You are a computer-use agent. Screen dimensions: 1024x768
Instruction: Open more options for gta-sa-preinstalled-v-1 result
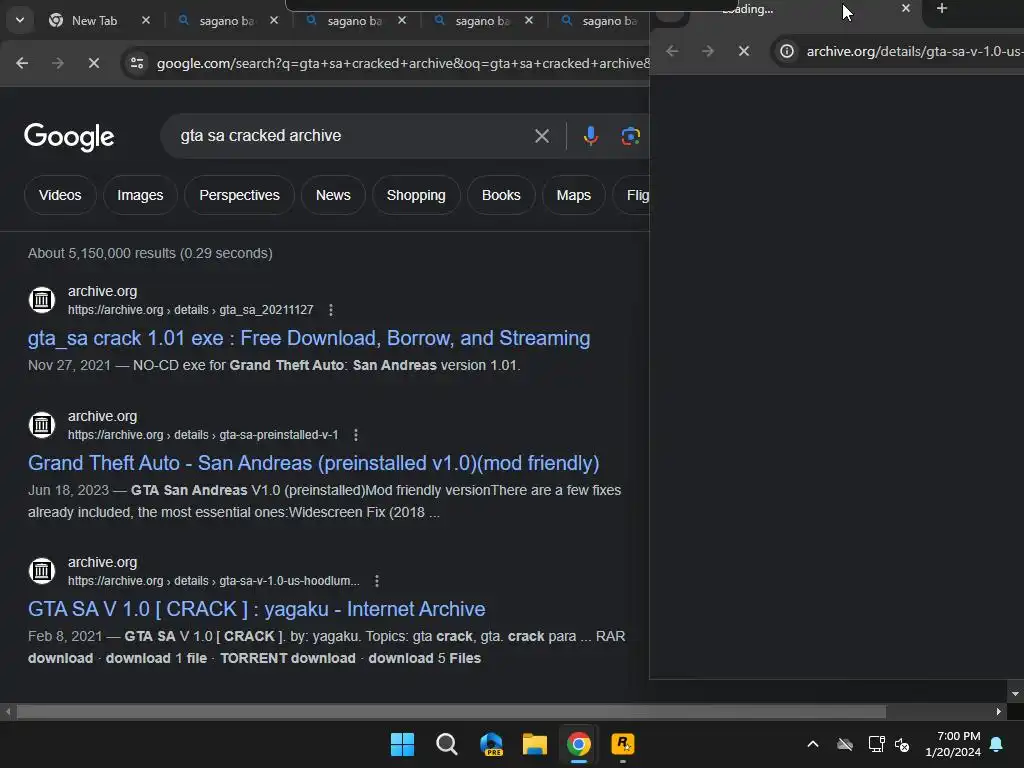355,435
